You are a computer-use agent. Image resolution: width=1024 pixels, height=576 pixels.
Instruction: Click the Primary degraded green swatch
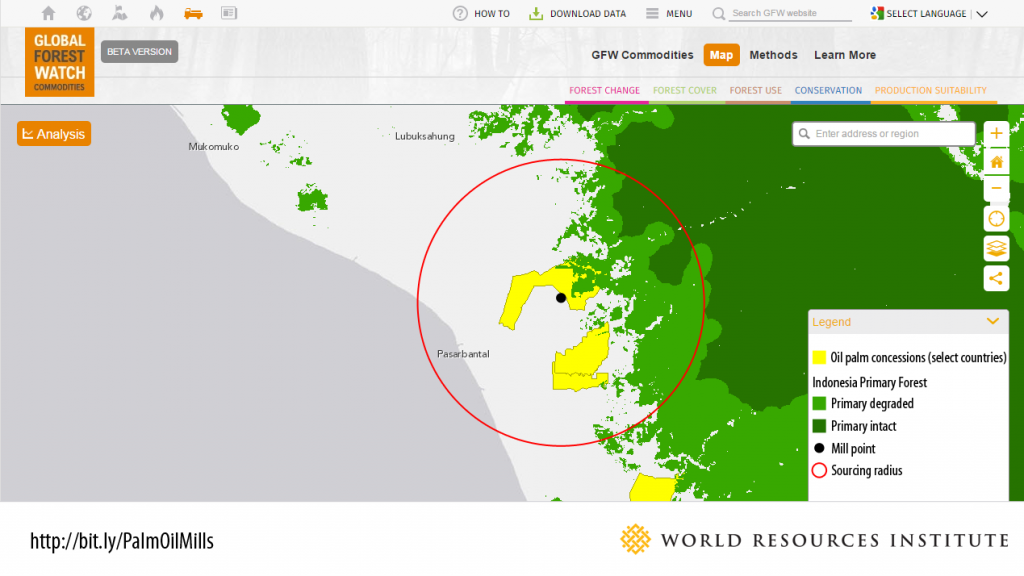tap(819, 404)
